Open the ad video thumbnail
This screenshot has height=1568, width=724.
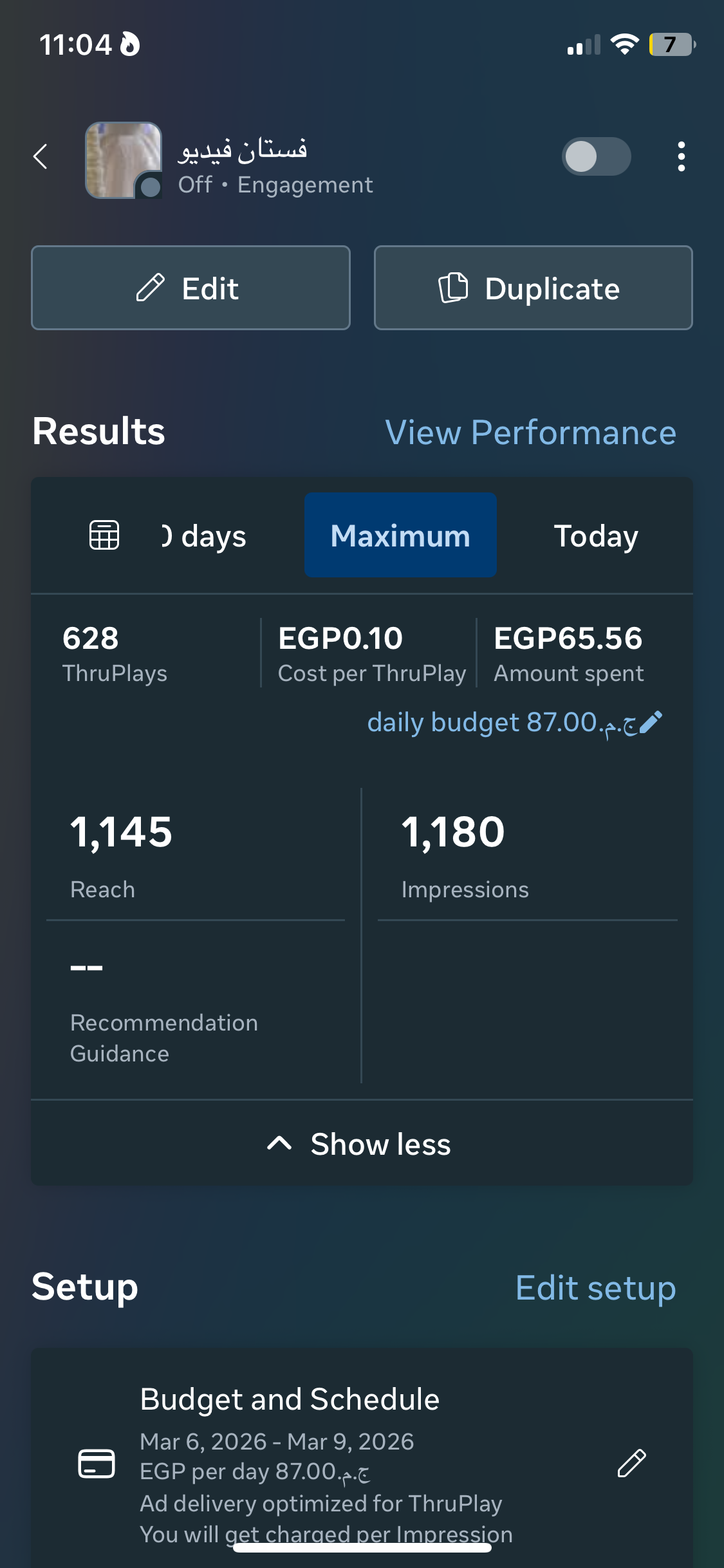click(124, 160)
